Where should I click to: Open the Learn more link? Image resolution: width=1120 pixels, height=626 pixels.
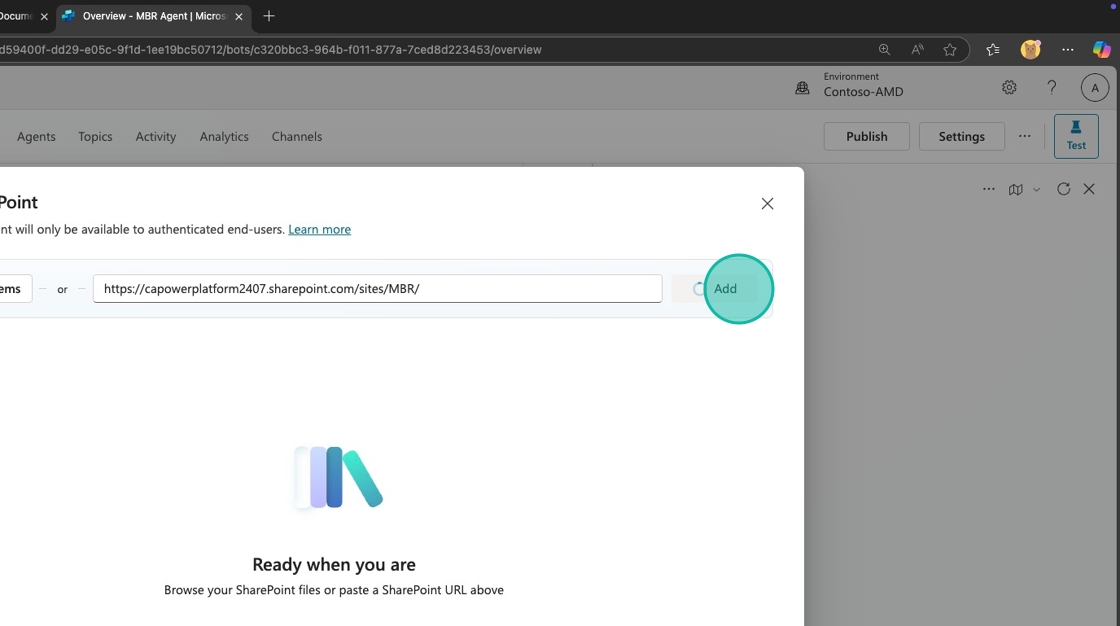[319, 229]
